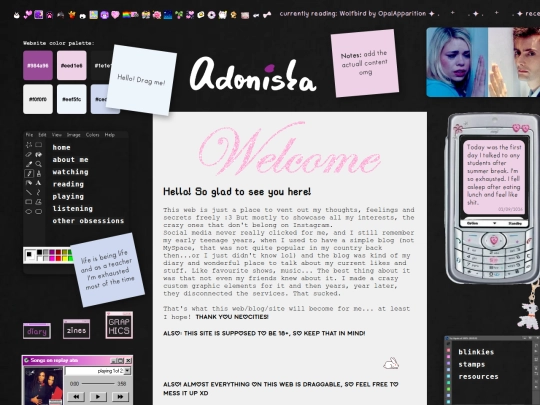
Task: Click the Doctor Who image thumbnail
Action: [483, 62]
